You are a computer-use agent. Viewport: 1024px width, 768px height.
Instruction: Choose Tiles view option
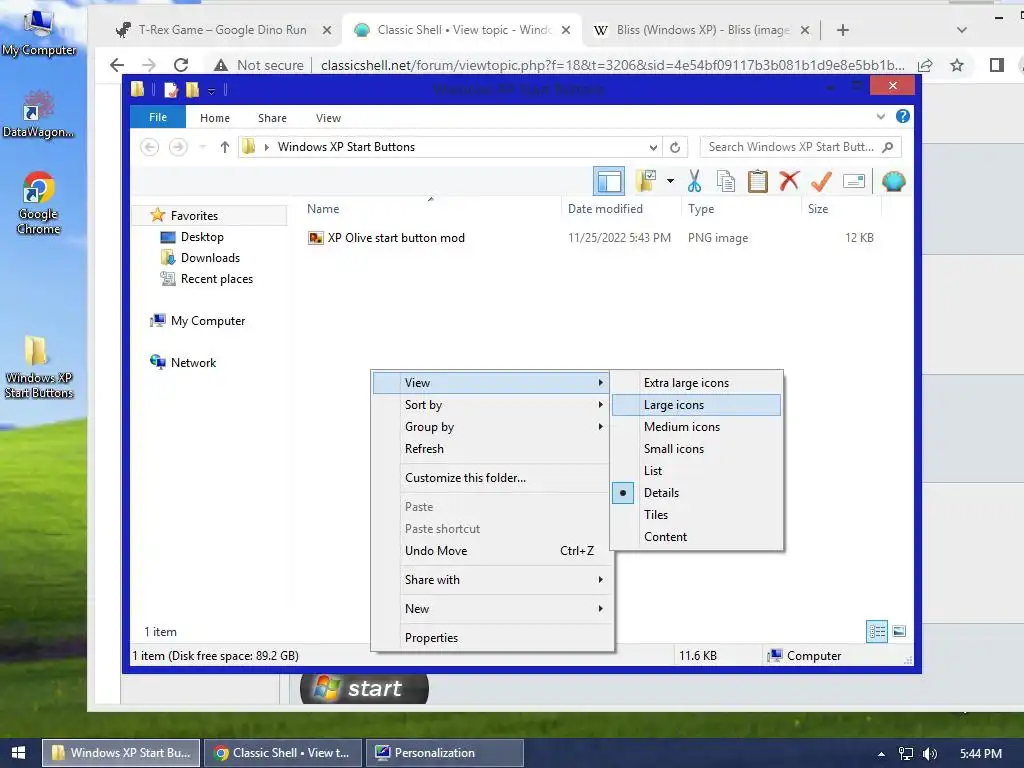(x=696, y=515)
